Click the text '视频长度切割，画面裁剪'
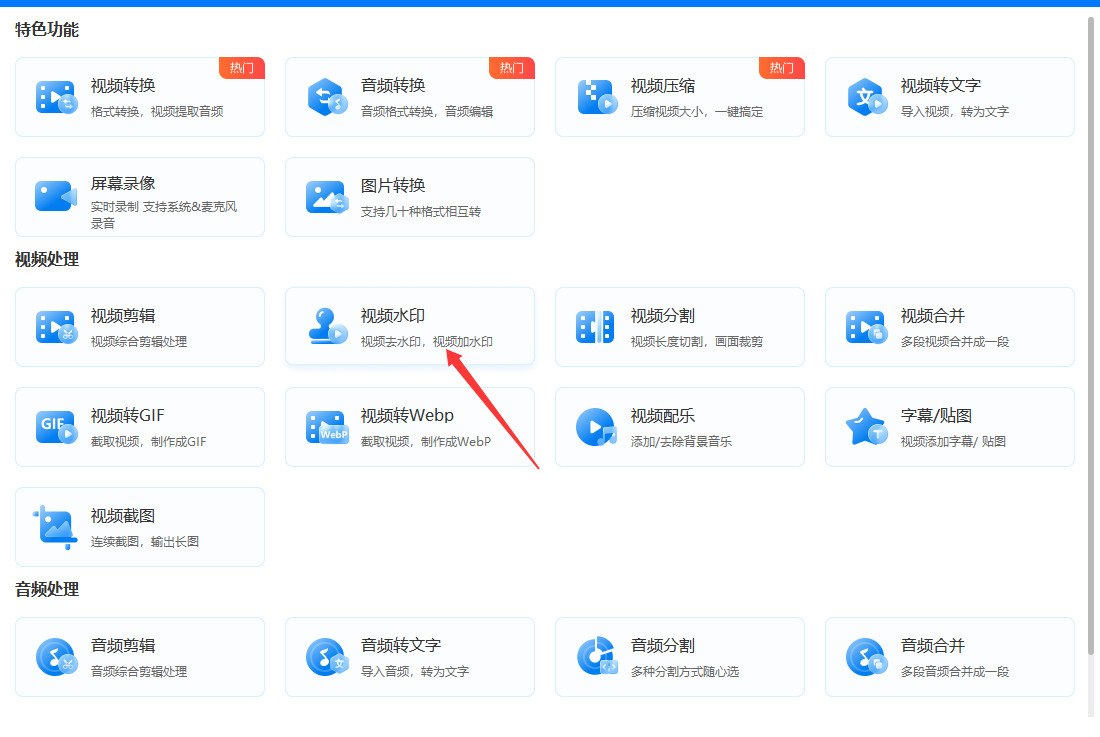Screen dimensions: 1100x737 point(697,342)
